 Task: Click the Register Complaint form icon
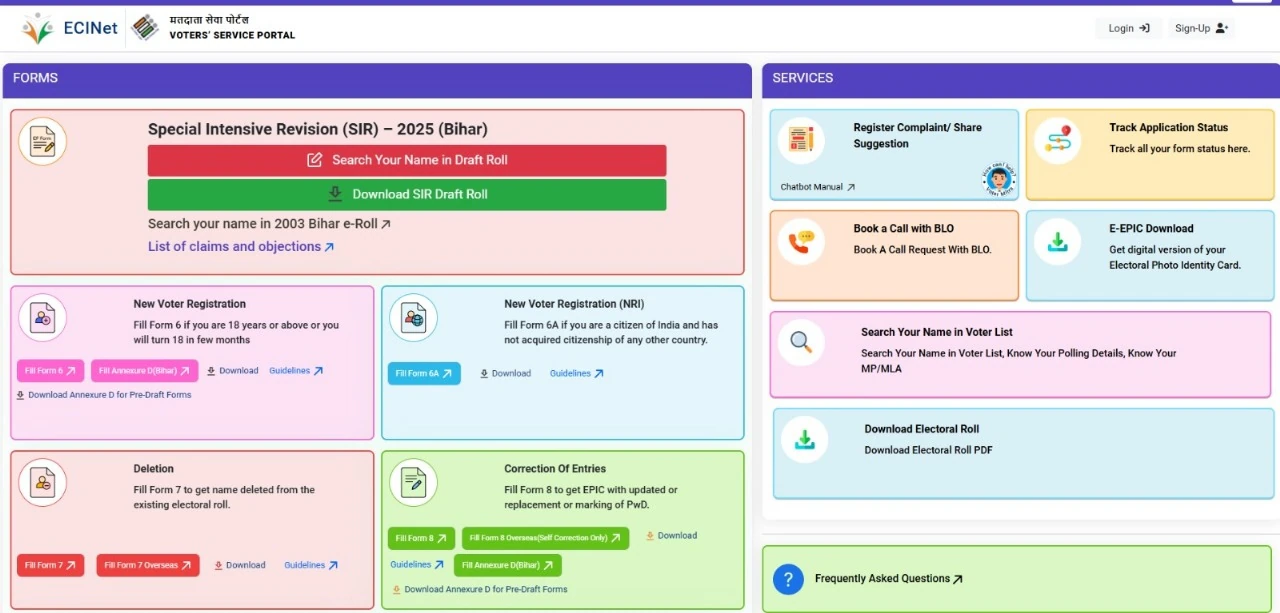click(801, 141)
